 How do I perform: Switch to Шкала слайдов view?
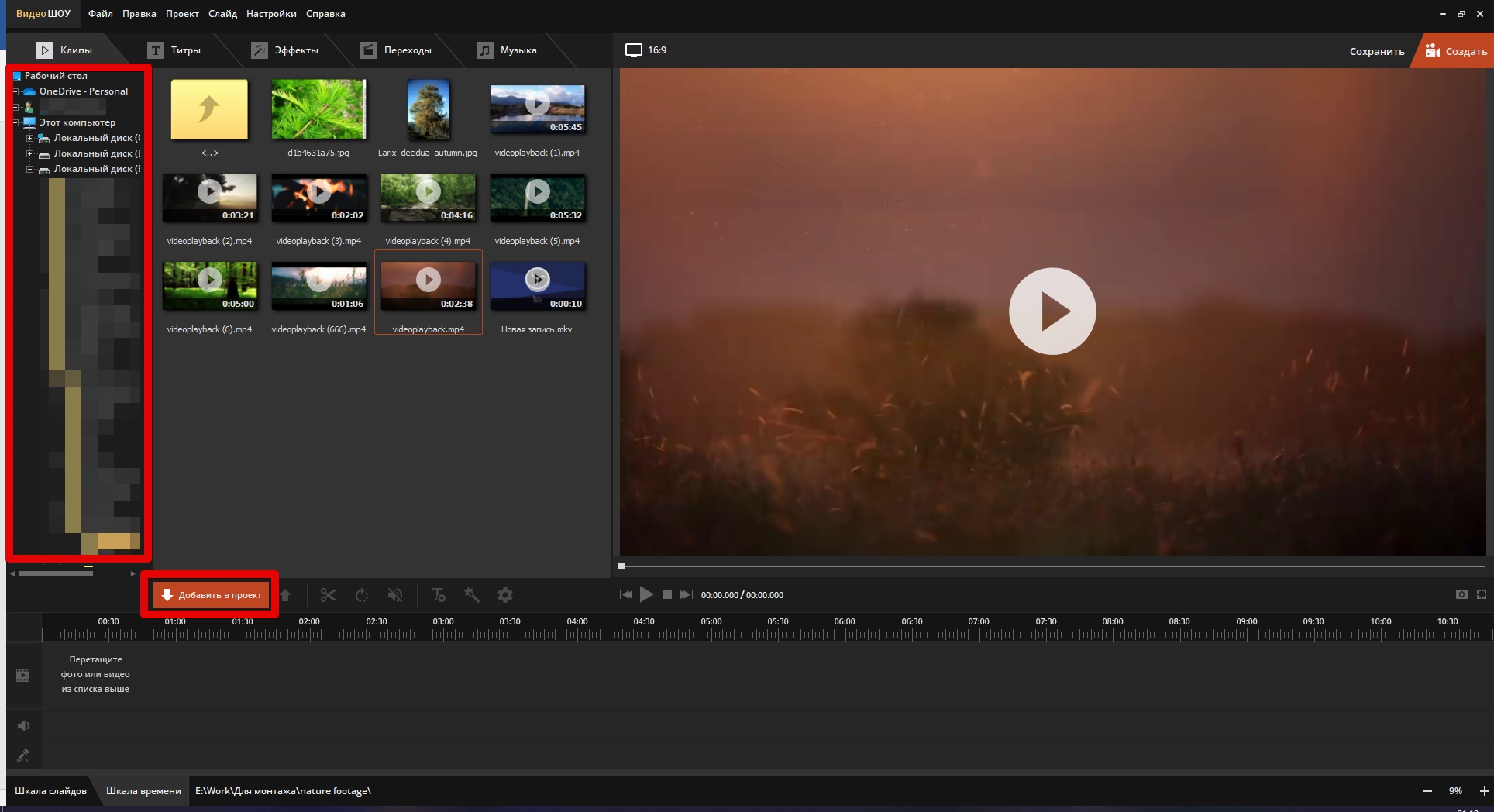tap(50, 791)
